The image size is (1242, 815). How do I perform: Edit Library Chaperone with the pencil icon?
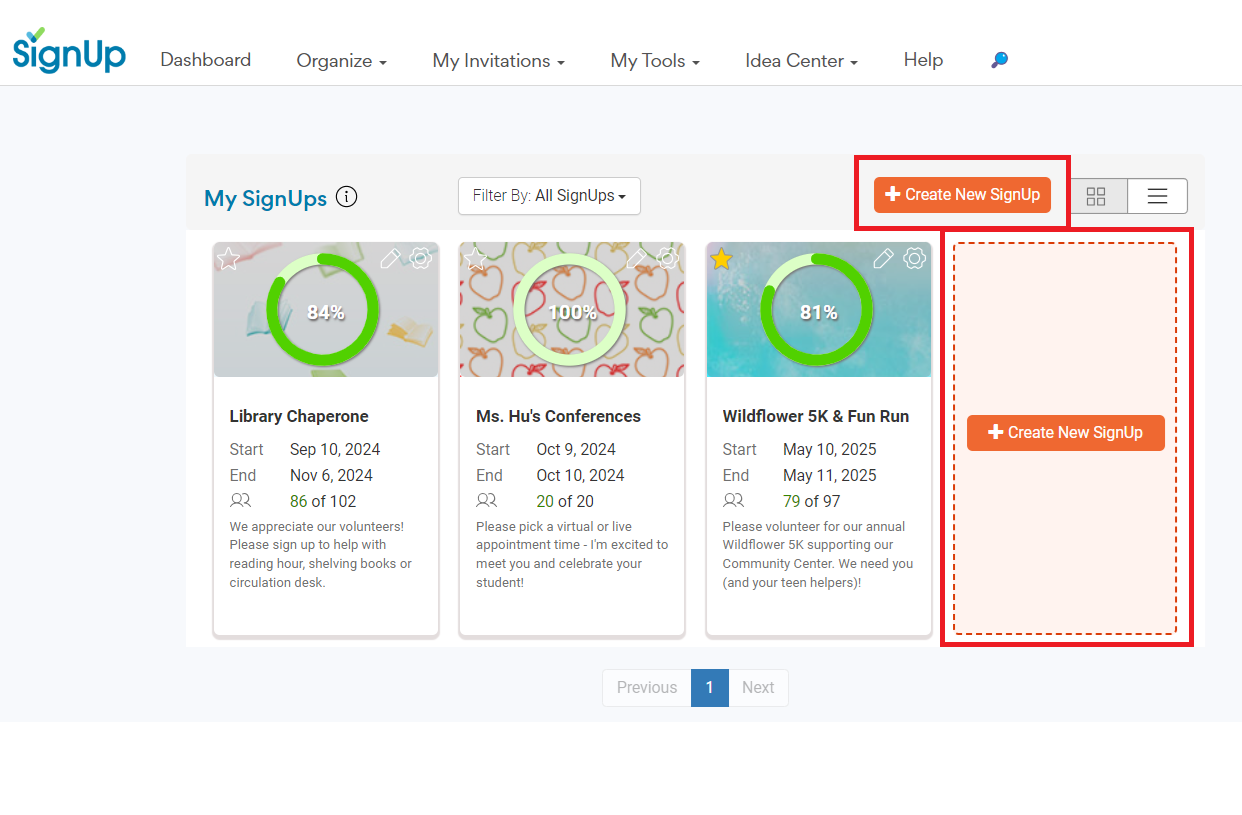(390, 259)
